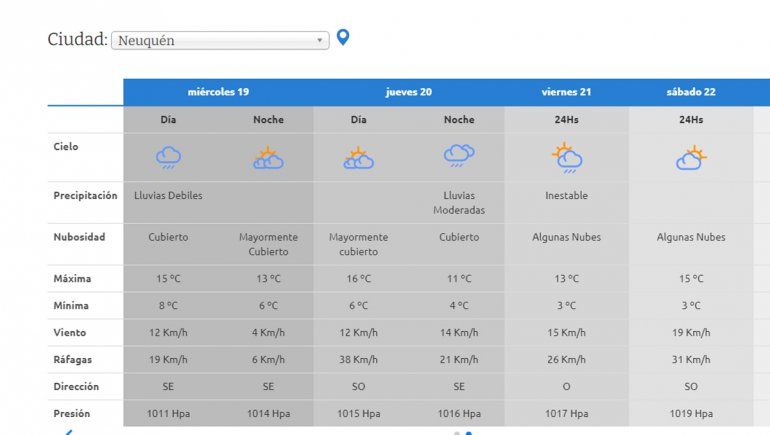
Task: Switch to the viernes 21 header
Action: [x=567, y=92]
